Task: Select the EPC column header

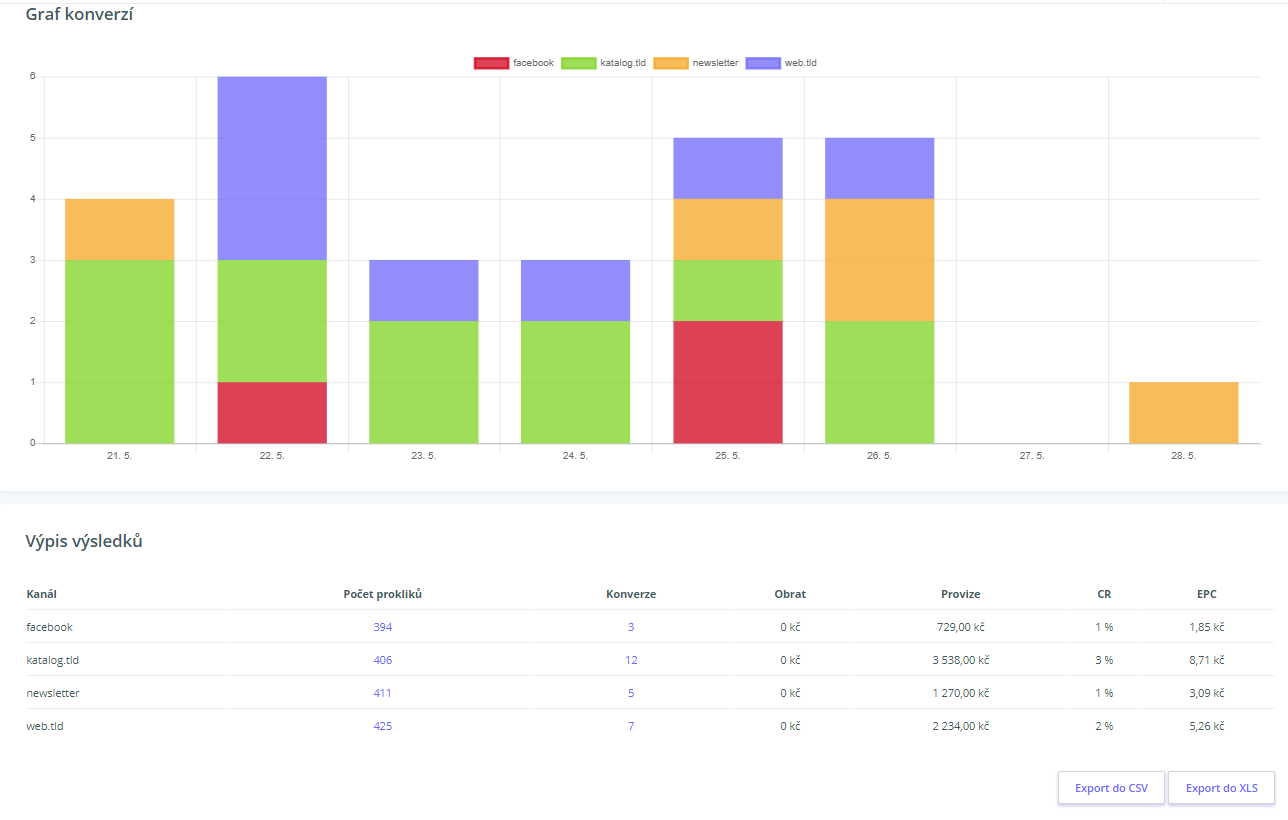Action: pyautogui.click(x=1207, y=594)
